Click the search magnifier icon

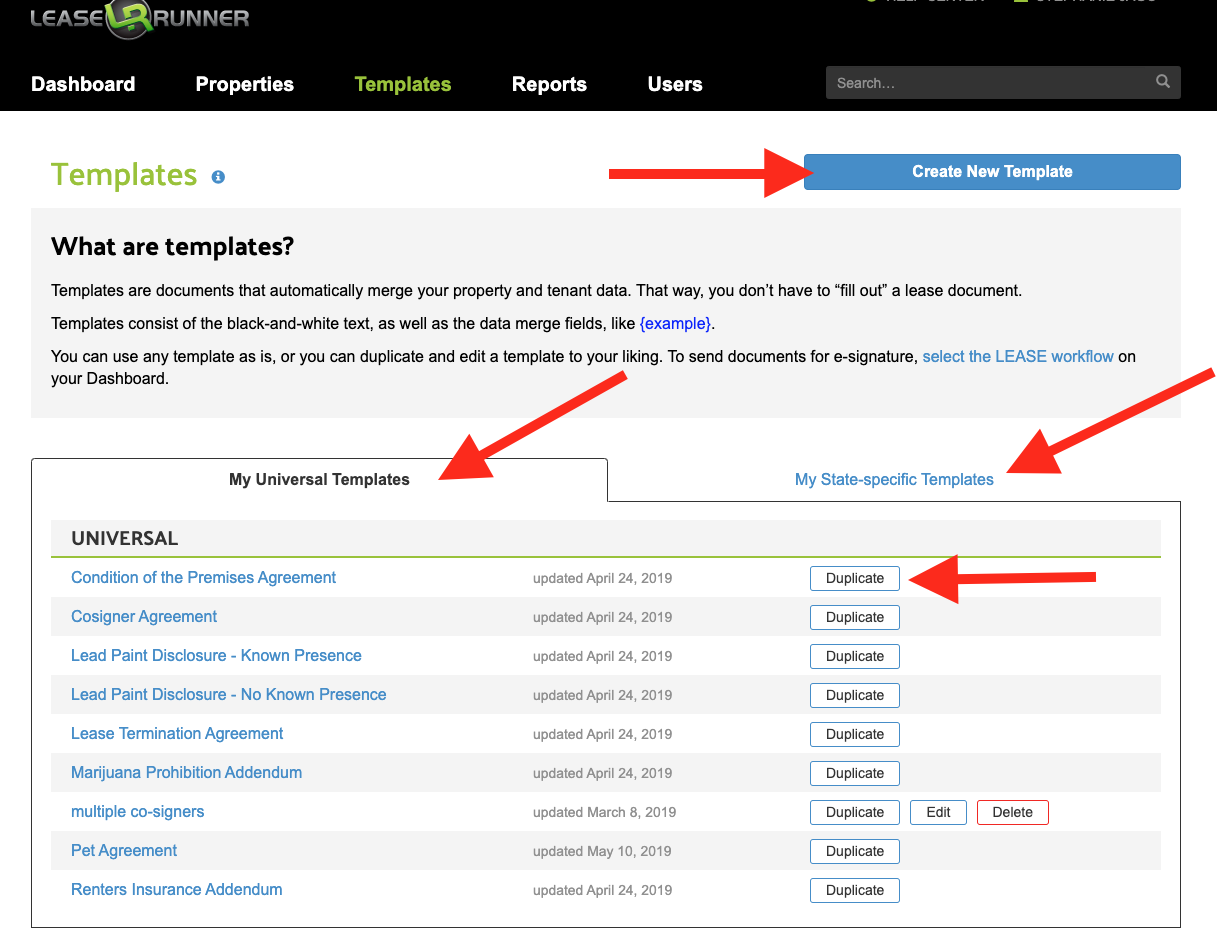point(1161,82)
